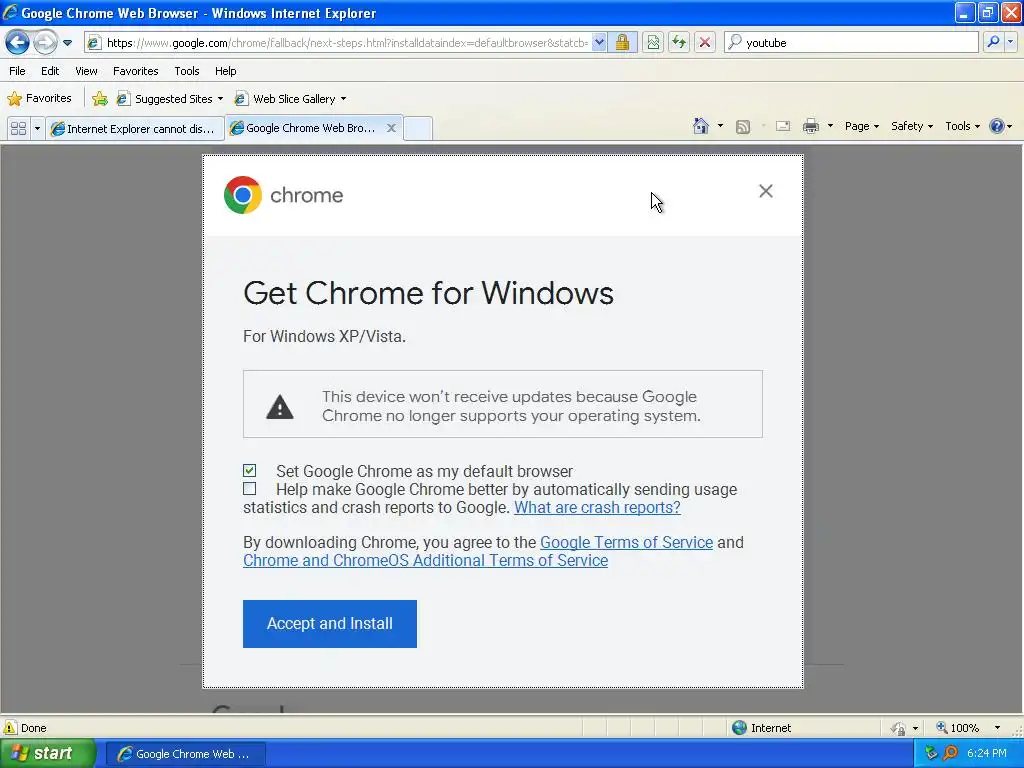This screenshot has height=768, width=1024.
Task: Enable sending usage statistics checkbox
Action: (249, 488)
